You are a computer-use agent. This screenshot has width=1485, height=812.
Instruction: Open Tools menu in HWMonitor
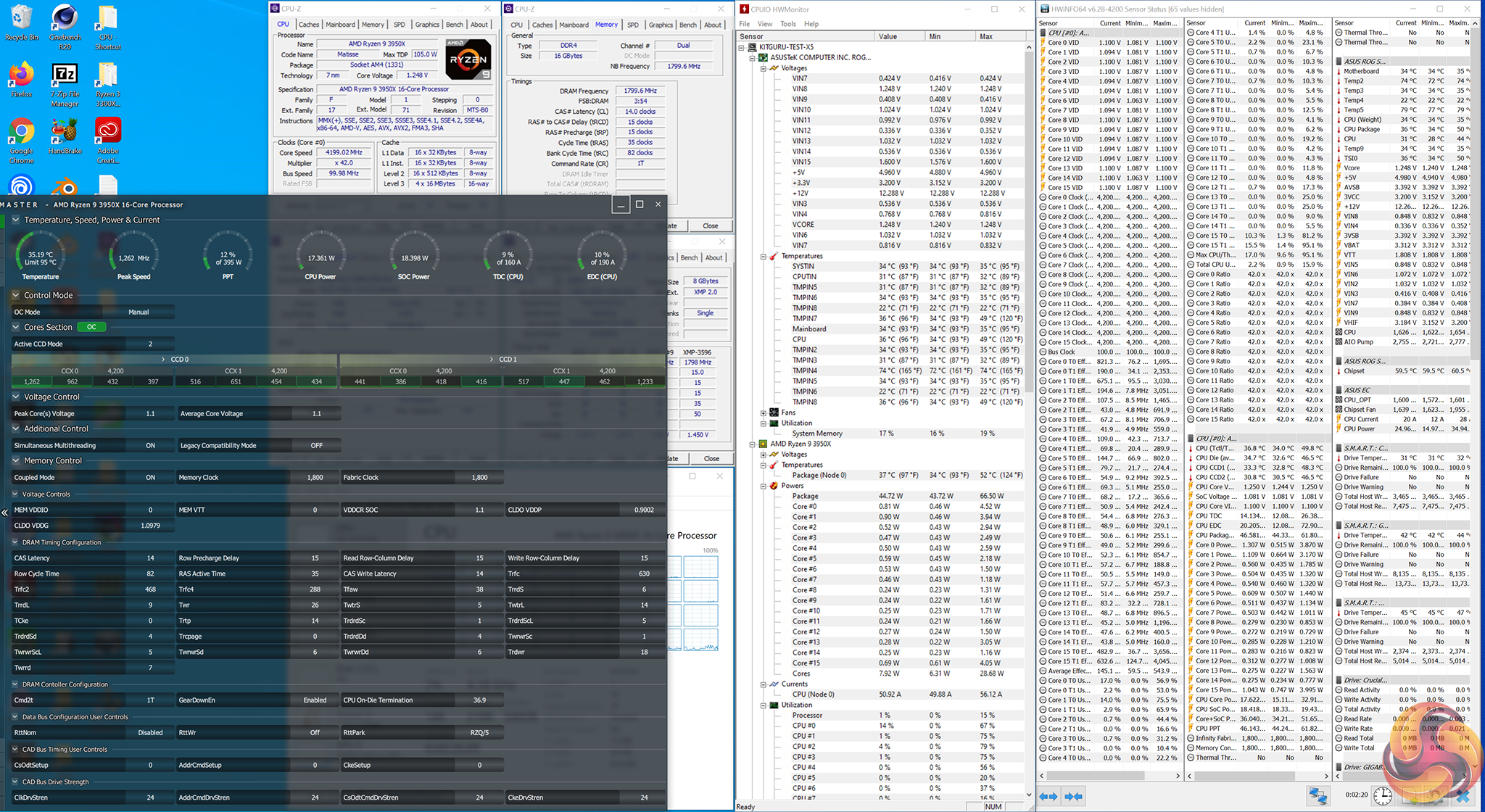[x=787, y=24]
